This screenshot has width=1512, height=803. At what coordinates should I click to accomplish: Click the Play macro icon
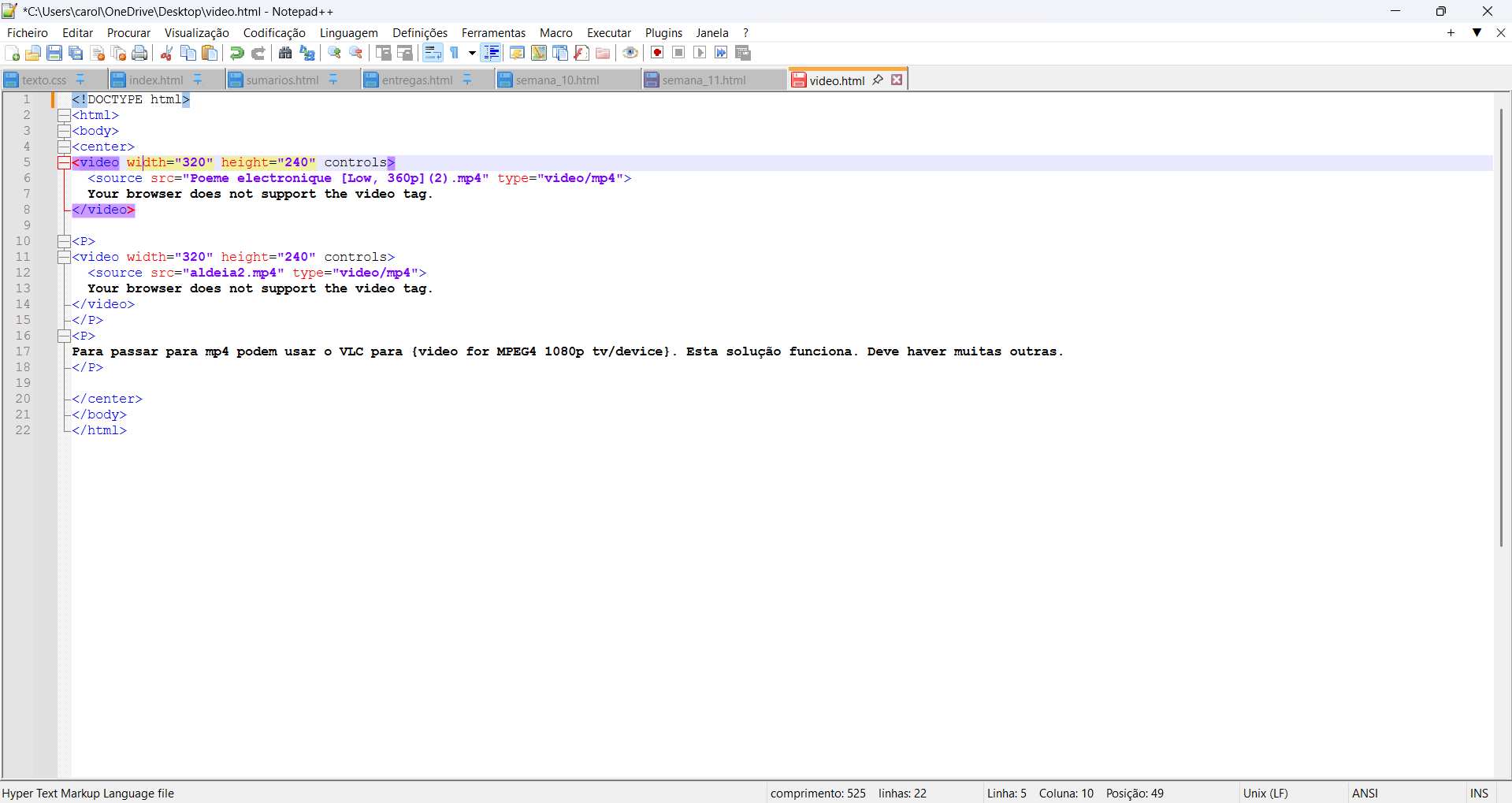pos(700,53)
